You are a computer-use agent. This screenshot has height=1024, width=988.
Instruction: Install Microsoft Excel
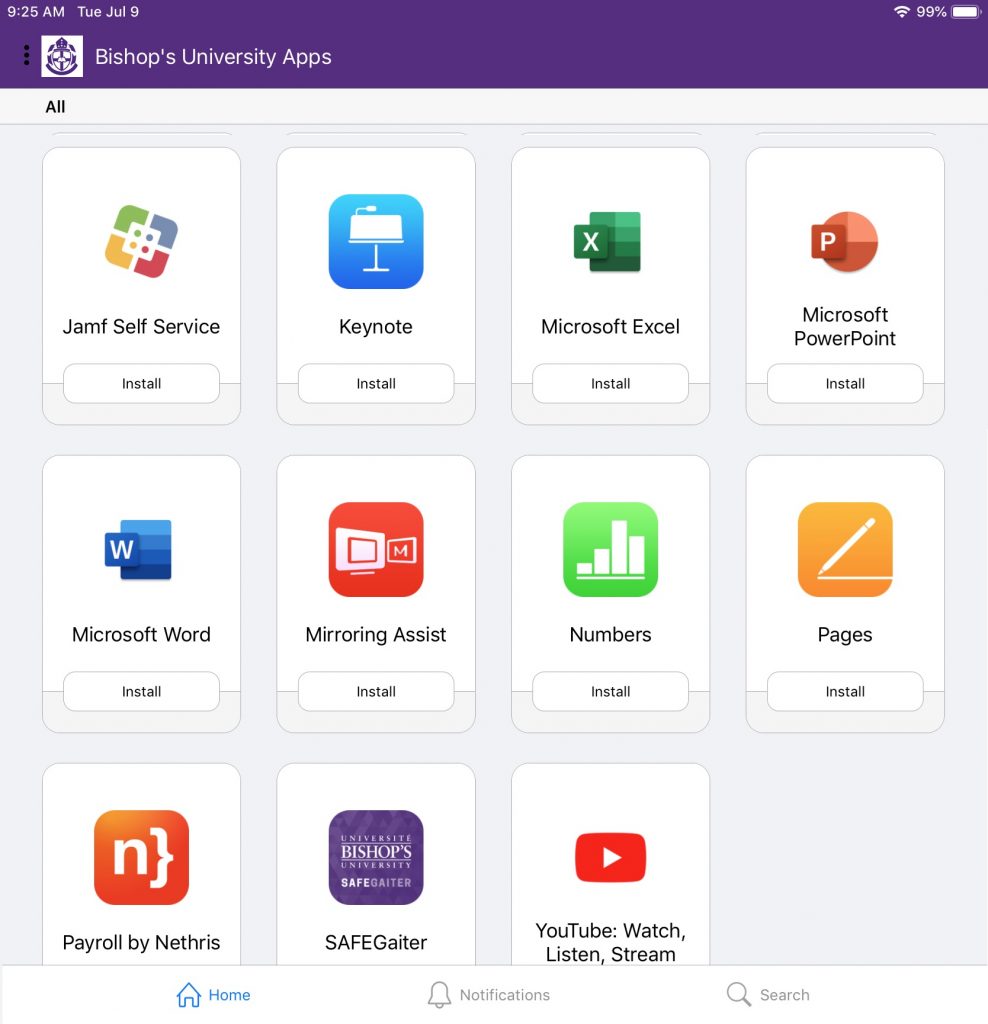pyautogui.click(x=610, y=384)
